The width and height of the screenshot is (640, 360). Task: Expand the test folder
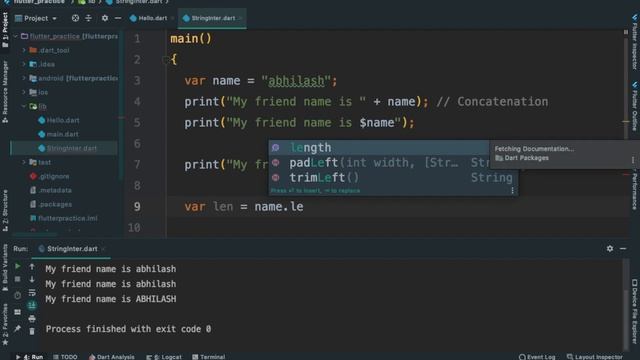[x=24, y=162]
